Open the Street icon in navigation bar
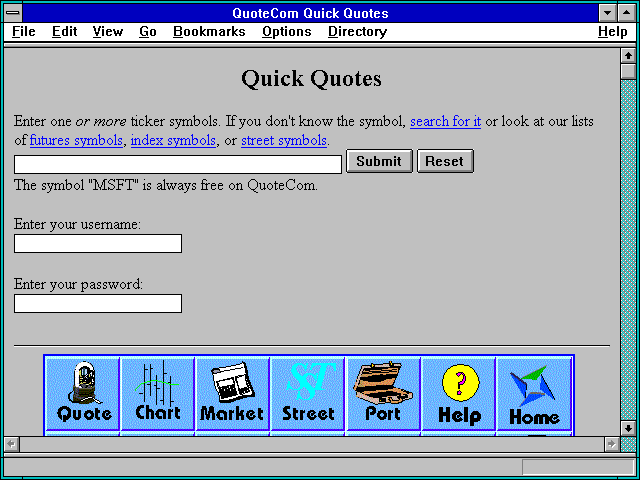 point(308,393)
